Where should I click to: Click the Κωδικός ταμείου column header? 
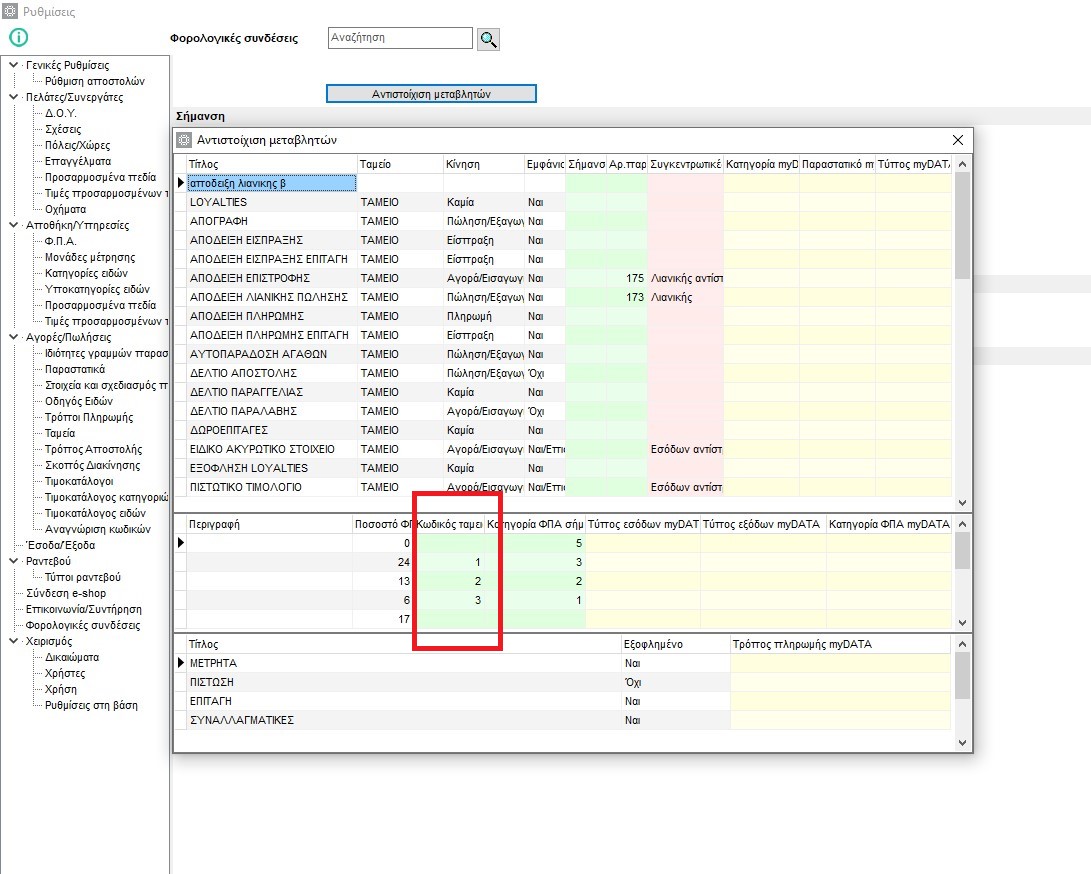tap(449, 524)
